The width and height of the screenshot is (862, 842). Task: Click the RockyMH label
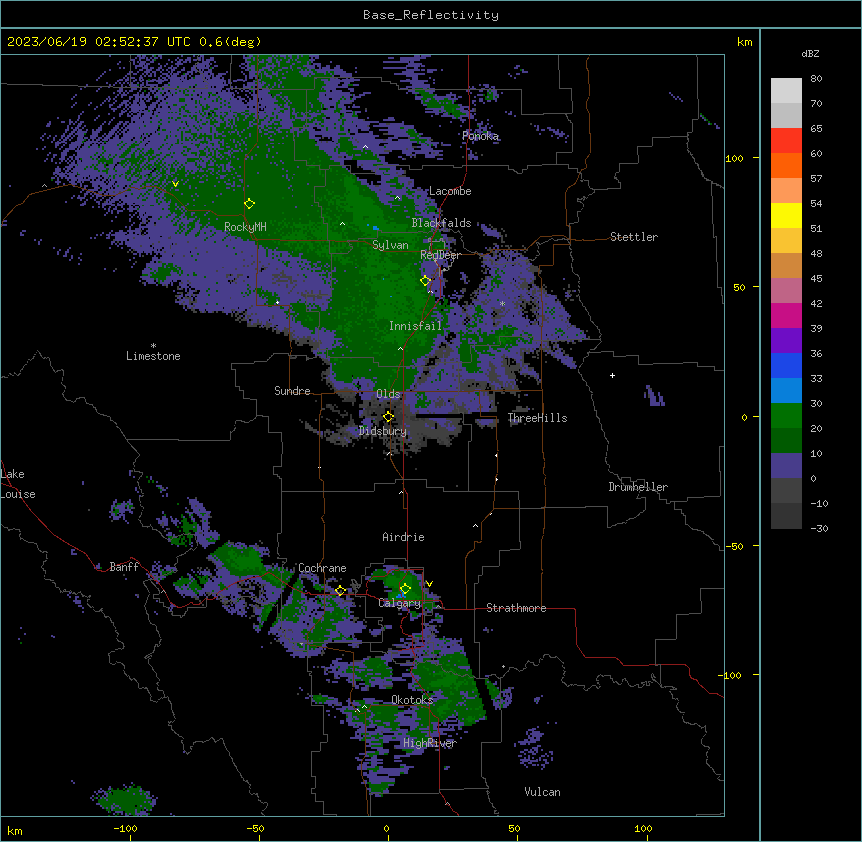(x=245, y=226)
